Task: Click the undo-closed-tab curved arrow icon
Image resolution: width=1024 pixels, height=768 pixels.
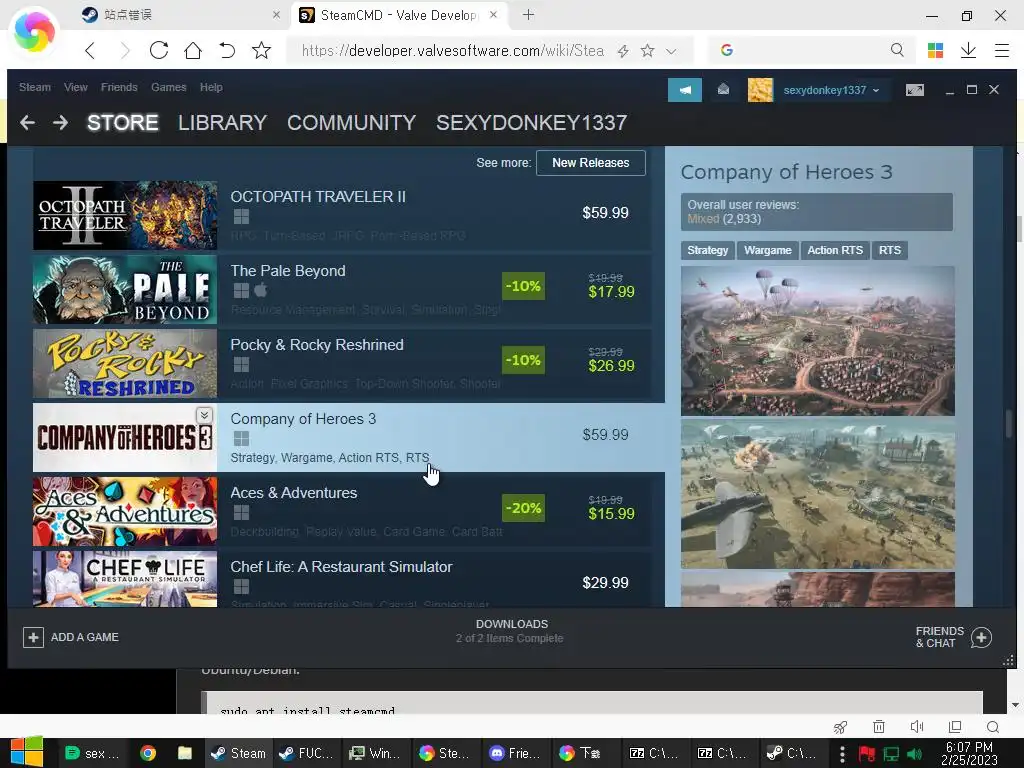Action: 227,50
